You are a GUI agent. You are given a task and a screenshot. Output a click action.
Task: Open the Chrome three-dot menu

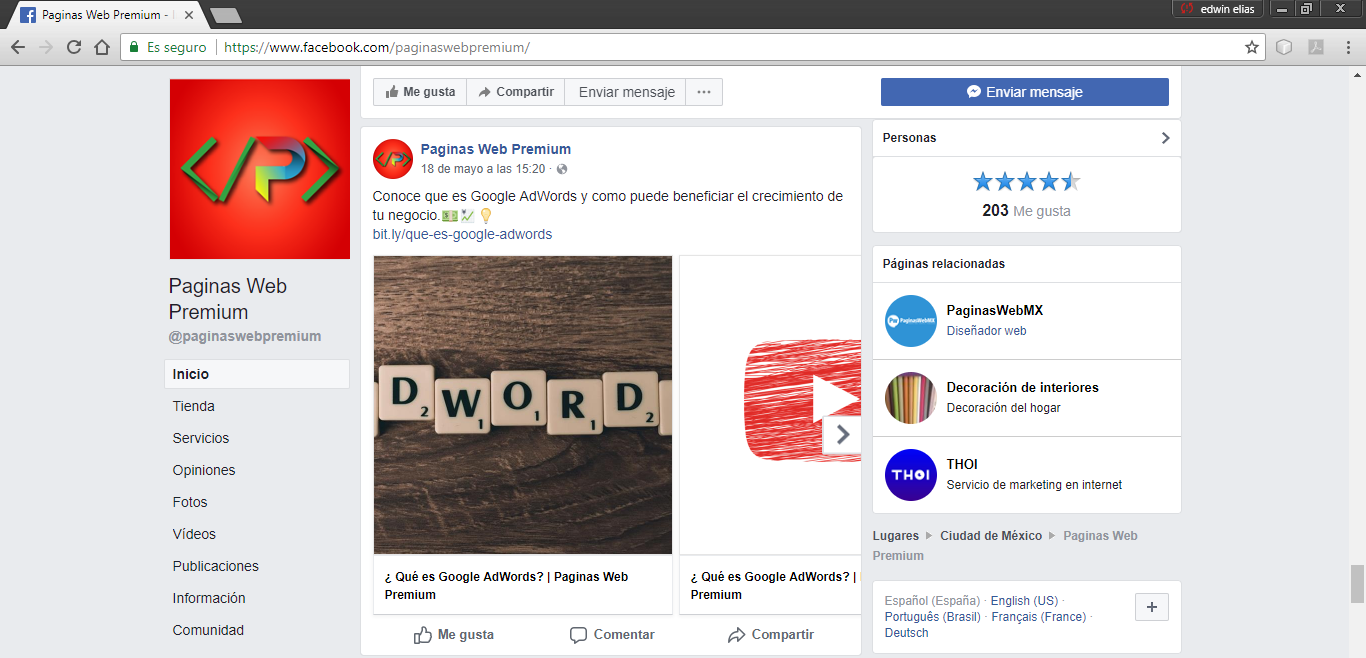[x=1348, y=47]
